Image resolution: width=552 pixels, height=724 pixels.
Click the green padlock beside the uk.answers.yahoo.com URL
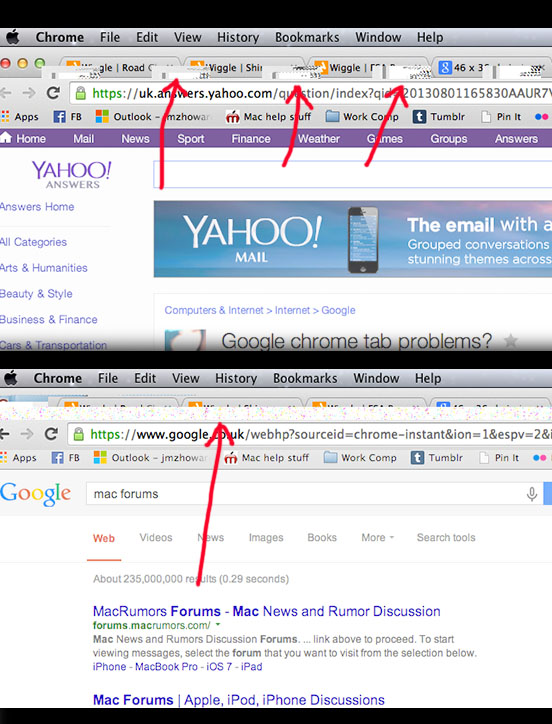pos(80,93)
